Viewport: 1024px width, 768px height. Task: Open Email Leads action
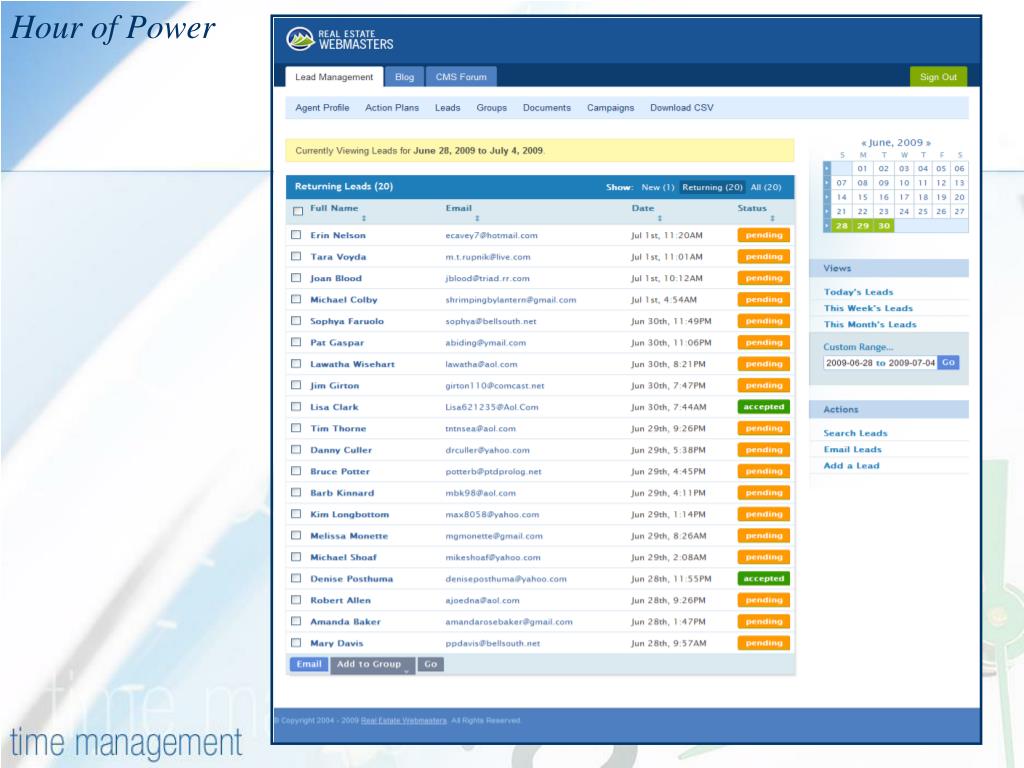(852, 449)
